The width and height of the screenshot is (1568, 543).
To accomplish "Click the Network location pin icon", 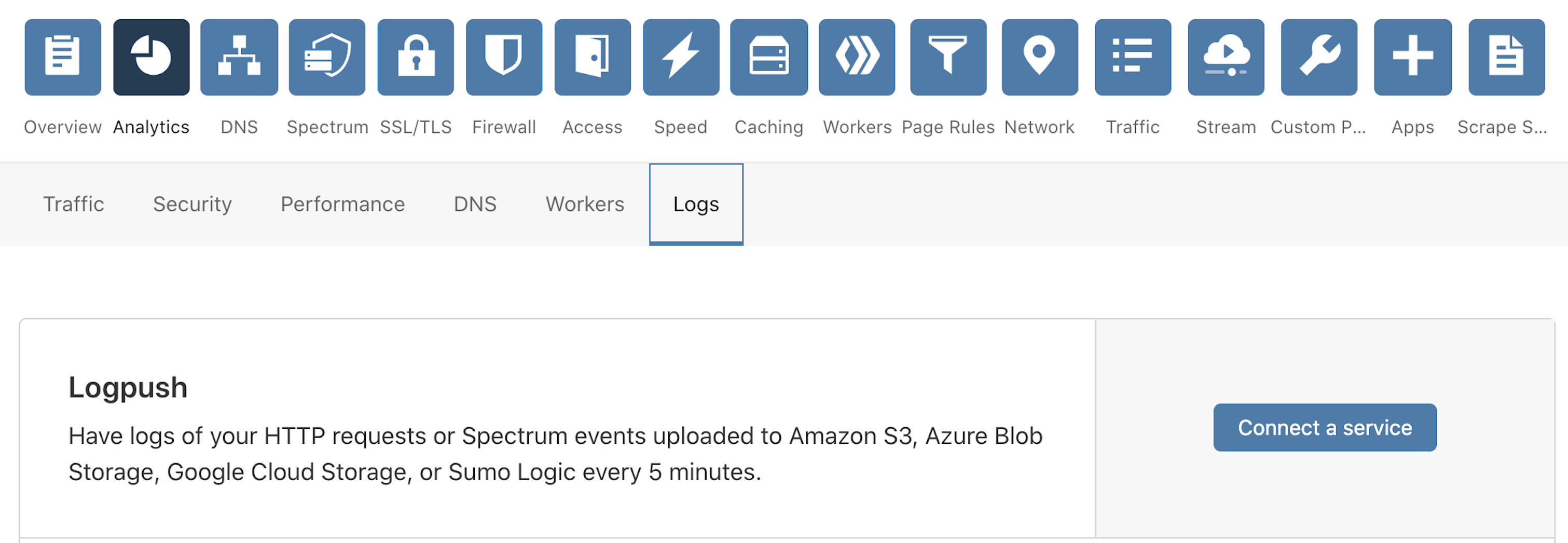I will tap(1039, 57).
